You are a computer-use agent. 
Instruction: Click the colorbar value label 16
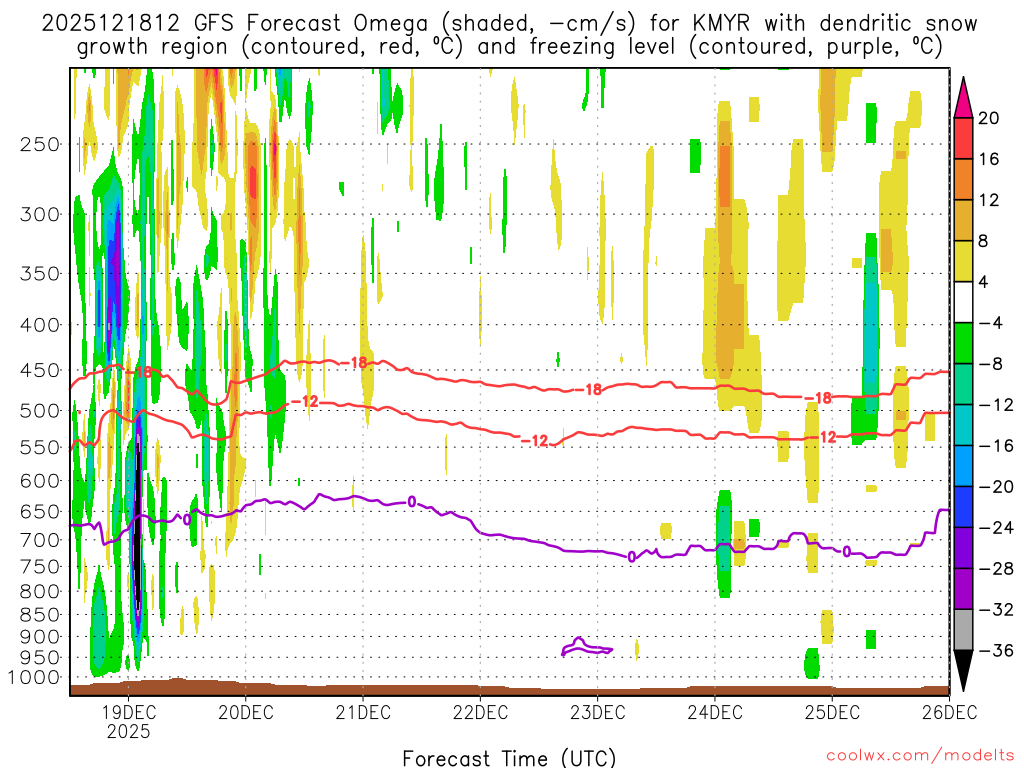pos(988,159)
